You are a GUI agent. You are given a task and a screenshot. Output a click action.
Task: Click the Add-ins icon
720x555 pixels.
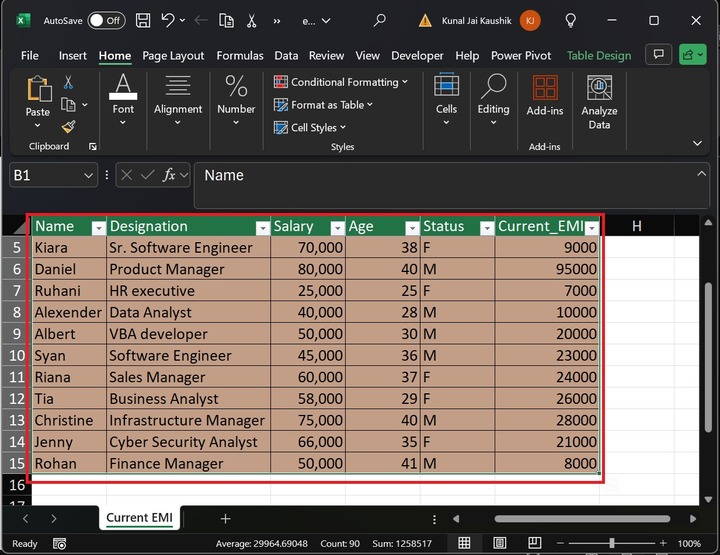click(x=544, y=96)
